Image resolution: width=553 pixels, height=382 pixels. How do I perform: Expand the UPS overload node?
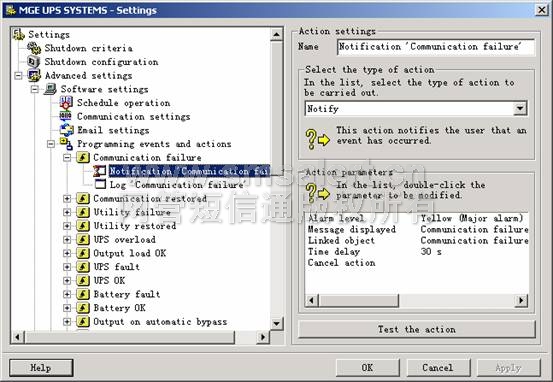pos(67,240)
